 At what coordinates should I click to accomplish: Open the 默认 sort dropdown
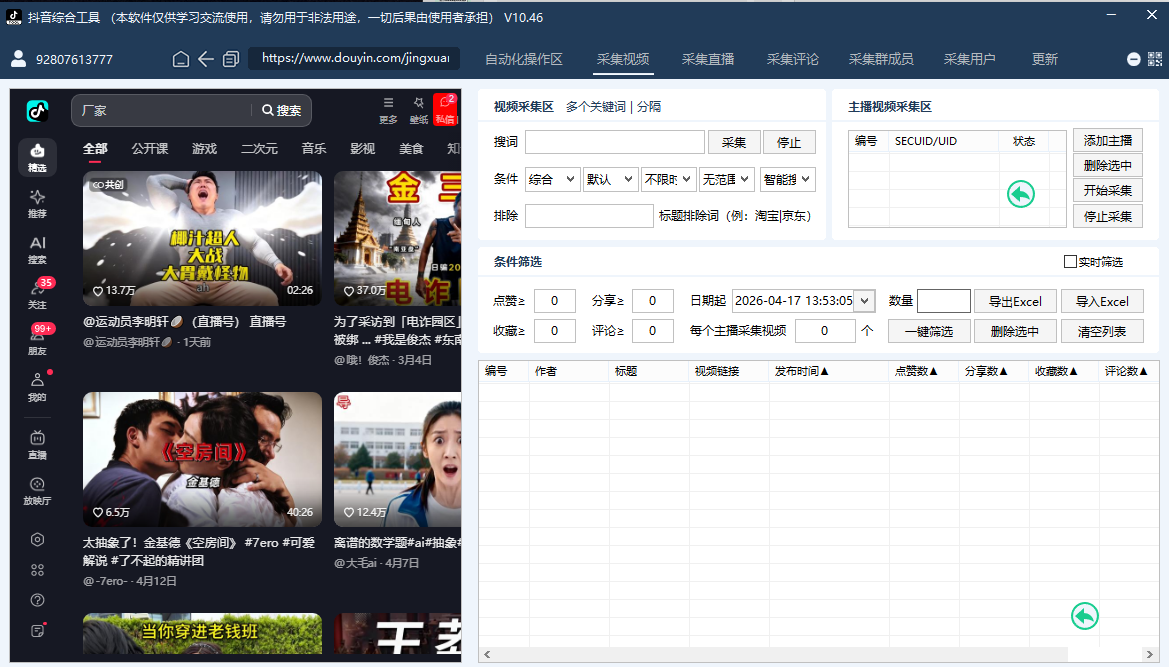pyautogui.click(x=610, y=180)
